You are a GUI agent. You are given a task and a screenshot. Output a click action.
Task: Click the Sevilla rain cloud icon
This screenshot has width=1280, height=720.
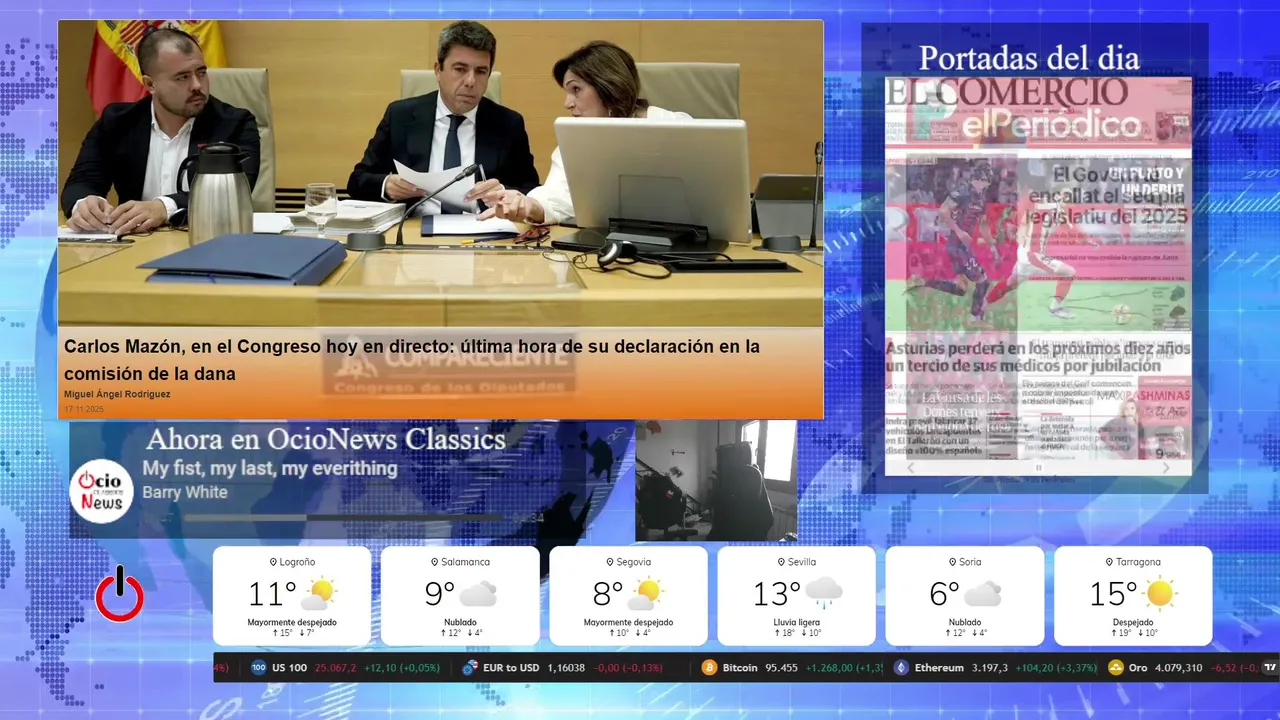(x=823, y=593)
